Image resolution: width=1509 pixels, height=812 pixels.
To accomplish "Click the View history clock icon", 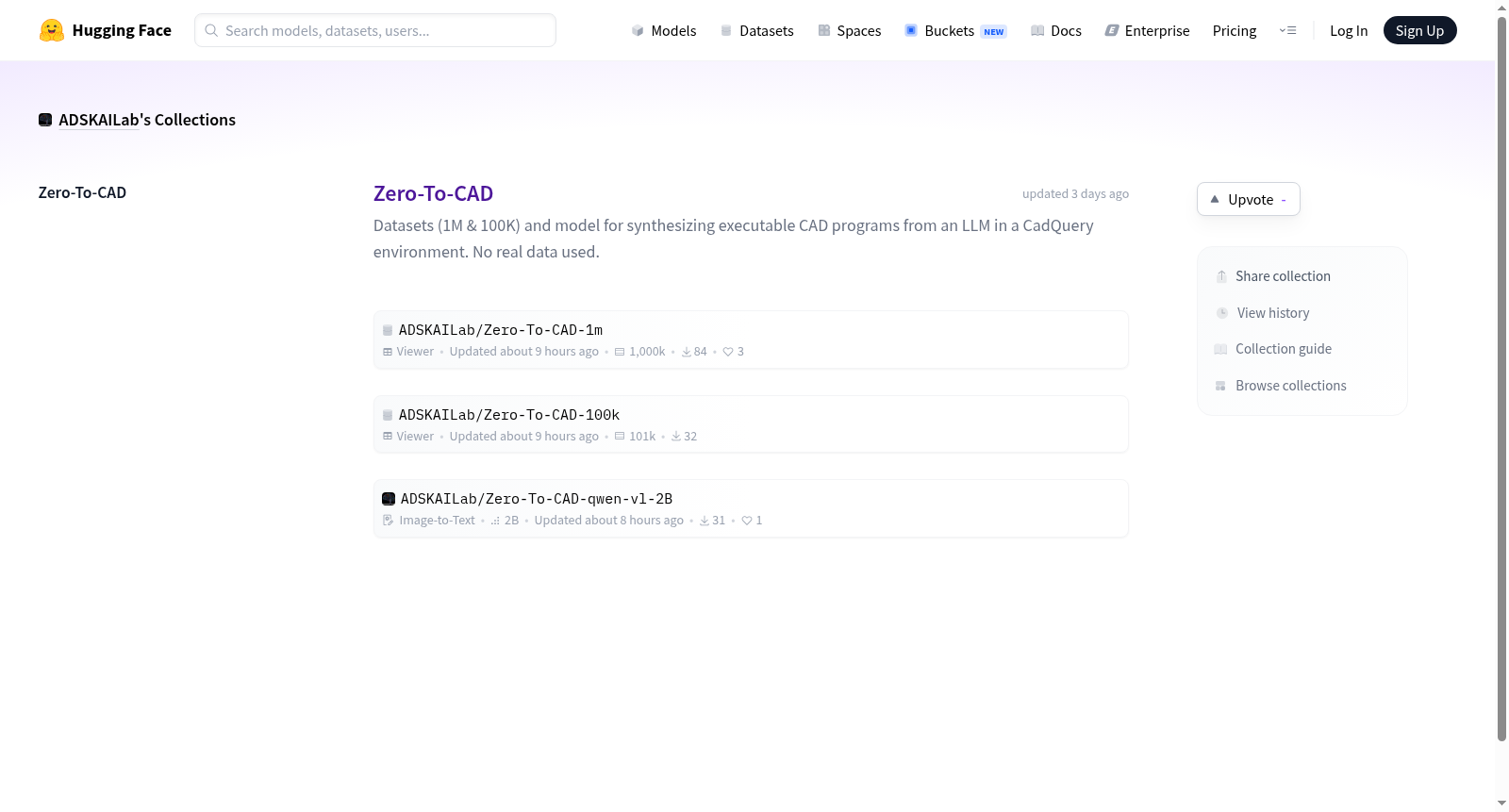I will click(x=1222, y=313).
